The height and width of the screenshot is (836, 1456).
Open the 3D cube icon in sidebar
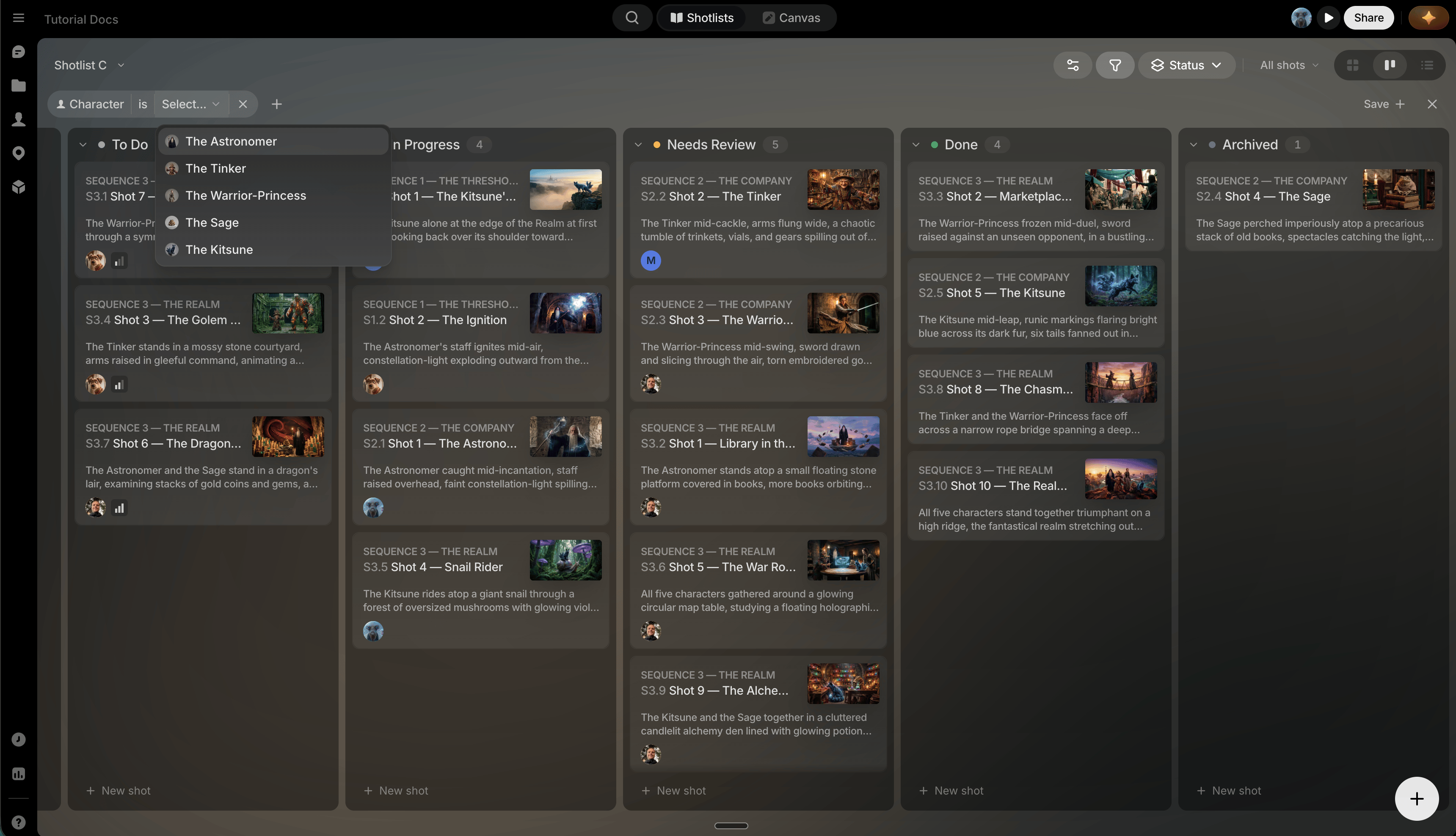(18, 187)
